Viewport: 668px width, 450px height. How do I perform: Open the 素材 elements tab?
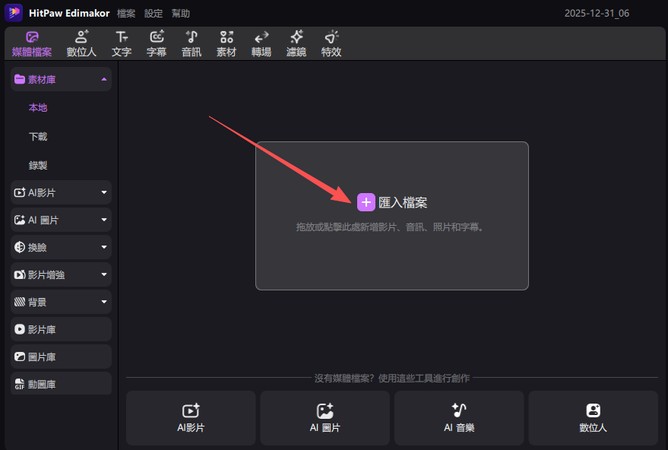pyautogui.click(x=226, y=44)
